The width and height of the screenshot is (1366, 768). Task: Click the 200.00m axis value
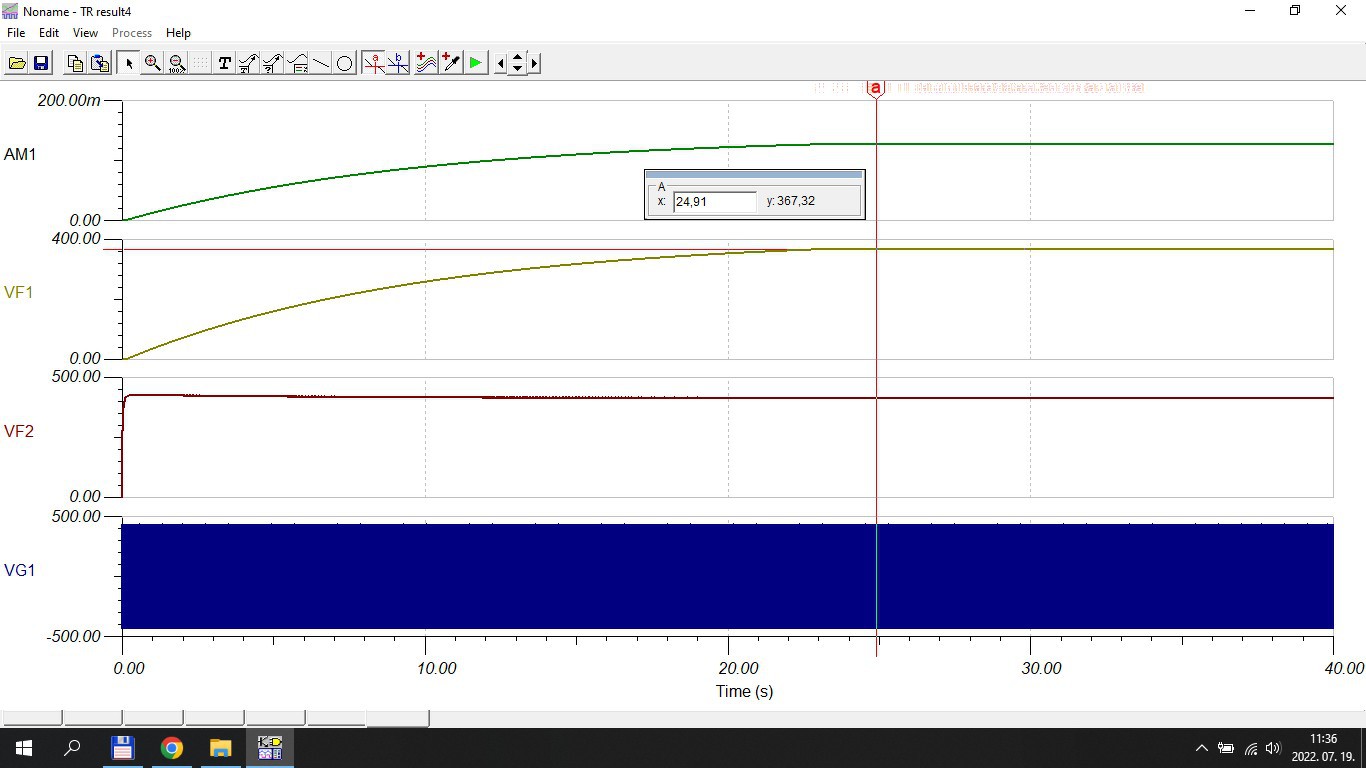point(69,101)
